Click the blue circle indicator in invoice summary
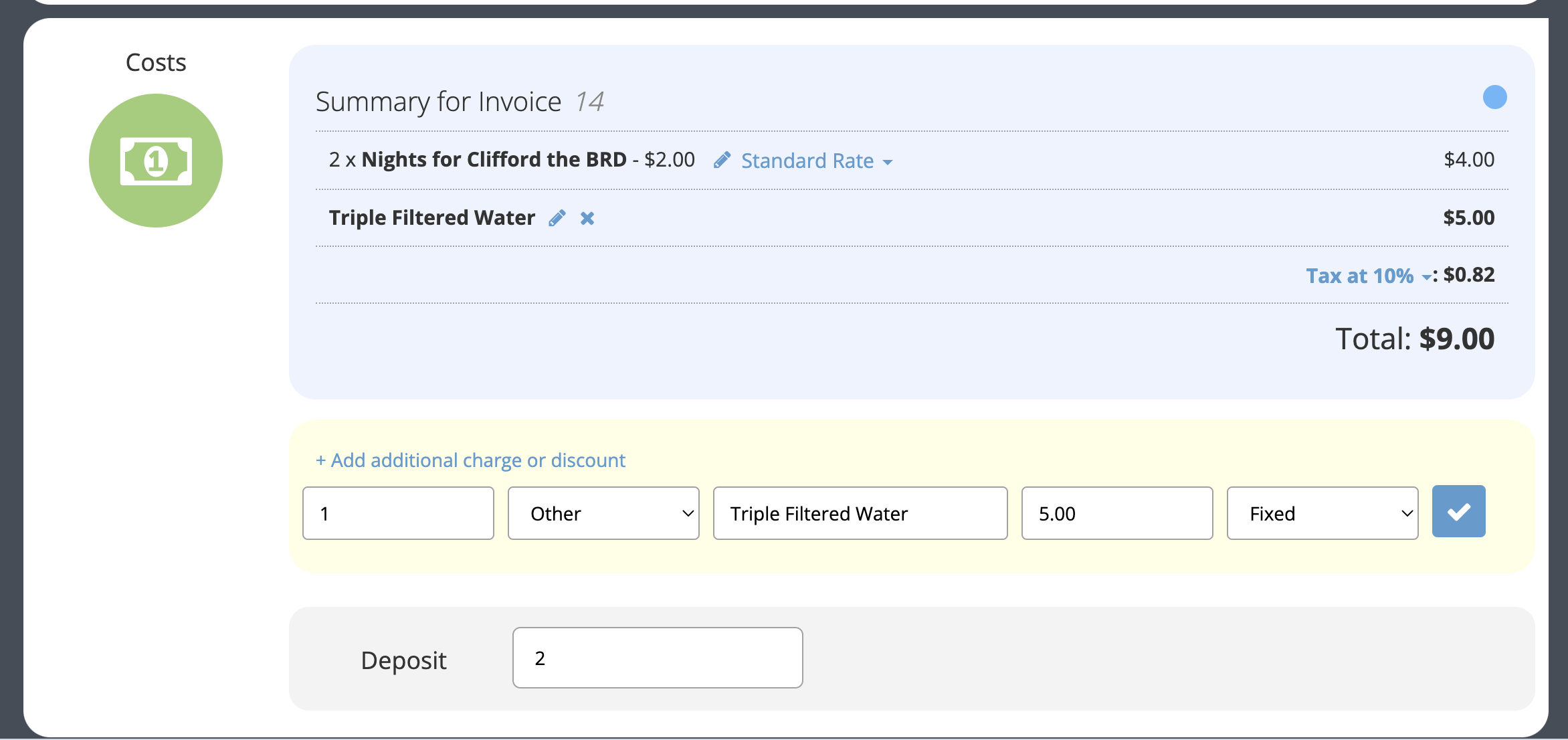Screen dimensions: 1568x740 coord(1494,97)
